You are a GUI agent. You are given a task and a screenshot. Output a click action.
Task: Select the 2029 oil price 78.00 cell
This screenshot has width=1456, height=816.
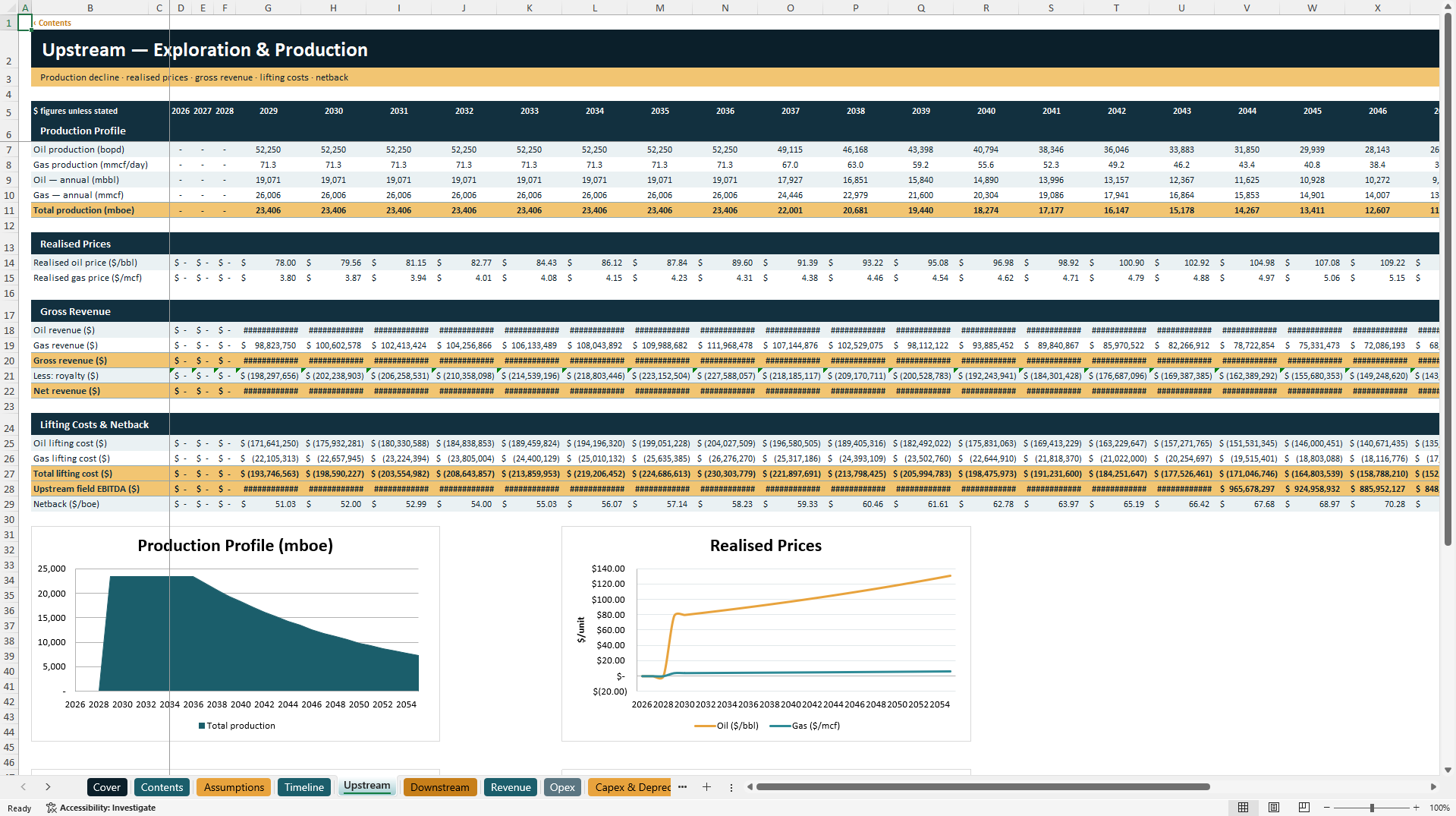pos(269,263)
